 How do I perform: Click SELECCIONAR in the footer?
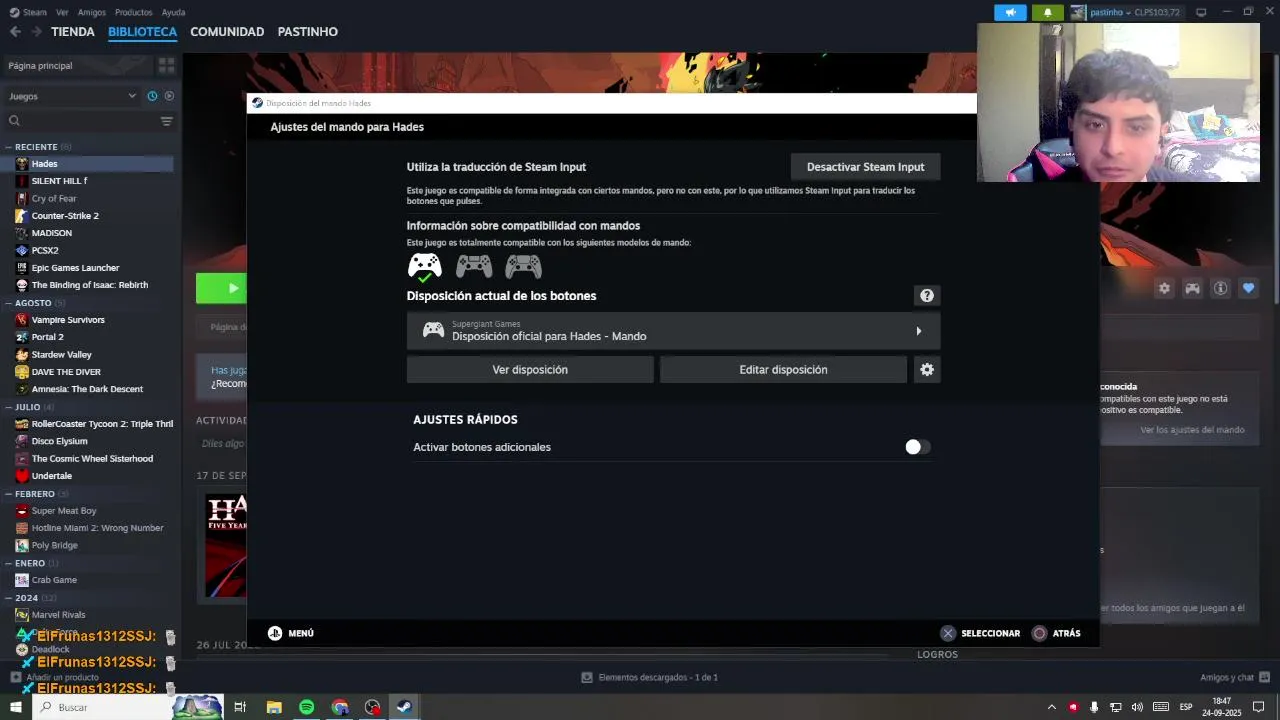[991, 633]
